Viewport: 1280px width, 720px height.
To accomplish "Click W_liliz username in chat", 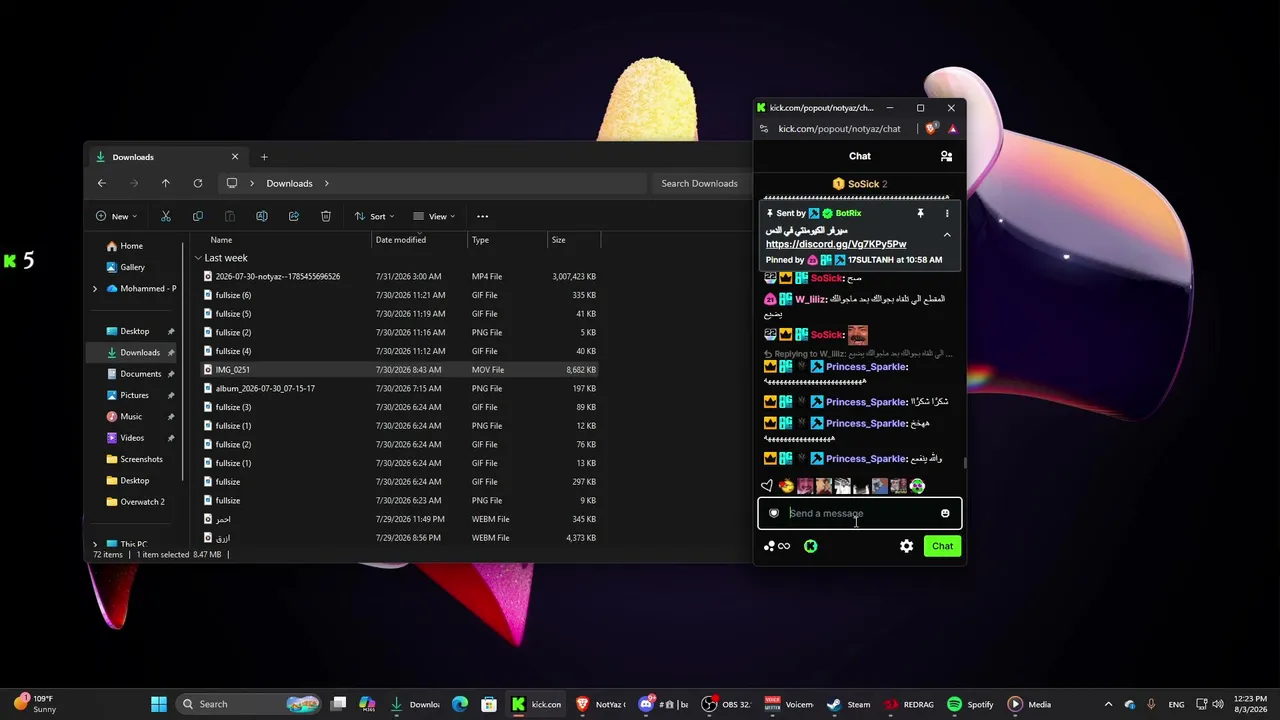I will click(810, 299).
